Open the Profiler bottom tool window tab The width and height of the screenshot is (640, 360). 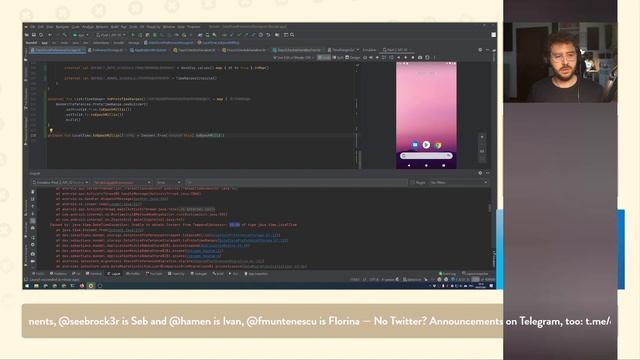pyautogui.click(x=133, y=274)
